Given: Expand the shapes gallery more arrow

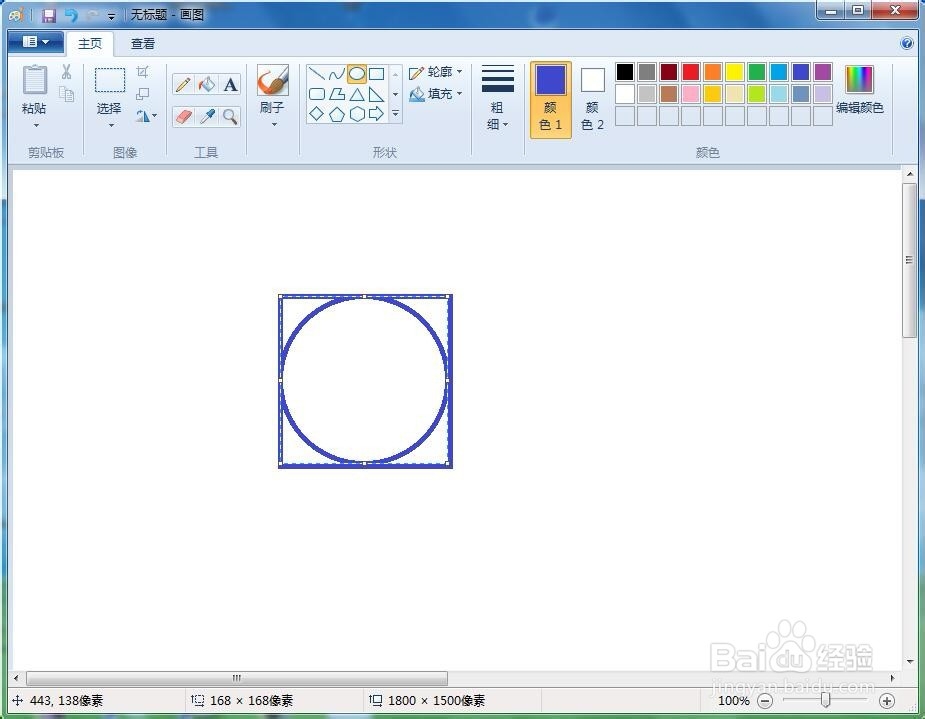Looking at the screenshot, I should tap(395, 113).
